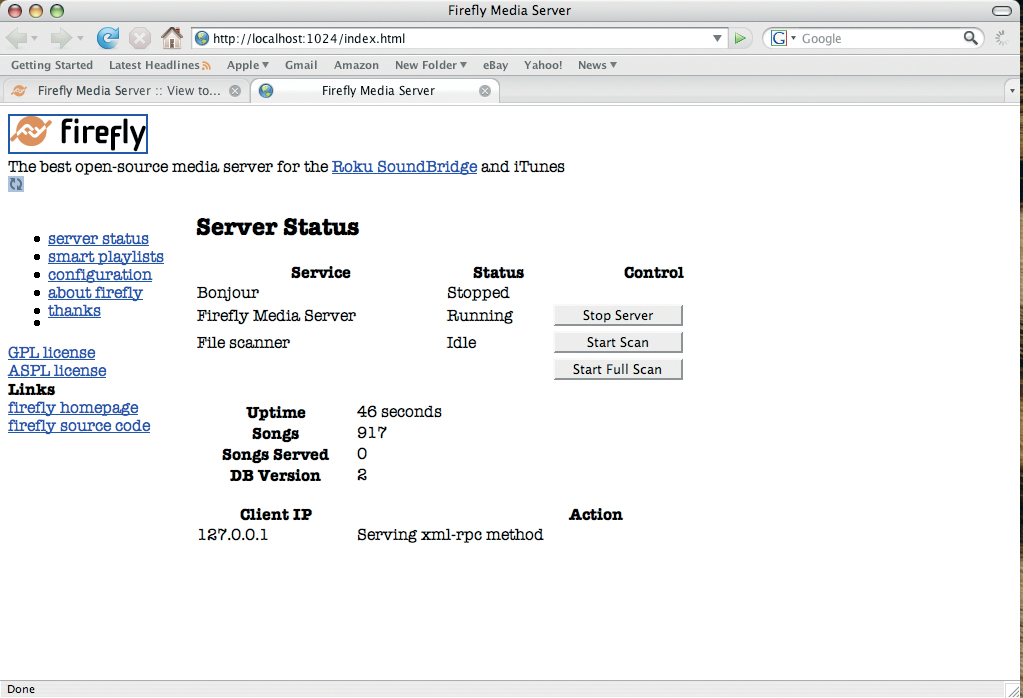Close the first Firefly Media Server tab
Image resolution: width=1023 pixels, height=698 pixels.
tap(235, 91)
